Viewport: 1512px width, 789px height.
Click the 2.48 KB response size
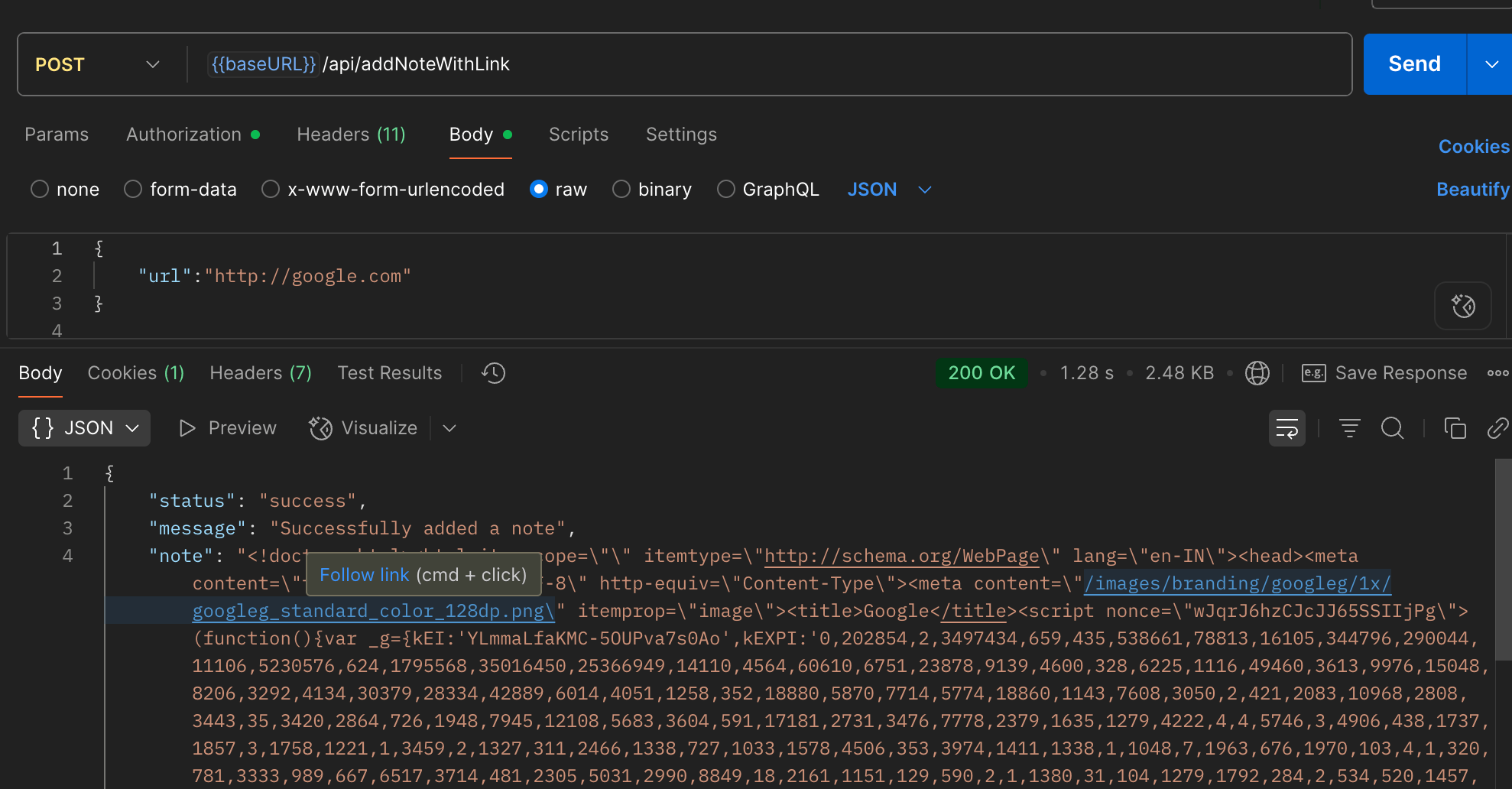coord(1179,373)
